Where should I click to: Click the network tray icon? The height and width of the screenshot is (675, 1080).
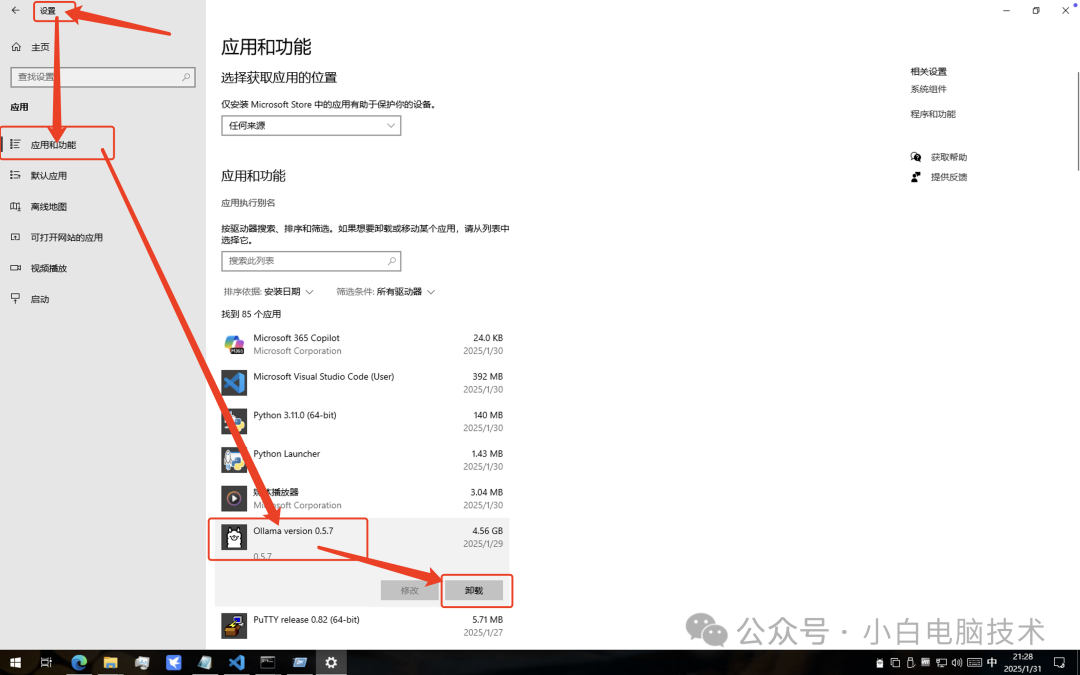pyautogui.click(x=942, y=663)
